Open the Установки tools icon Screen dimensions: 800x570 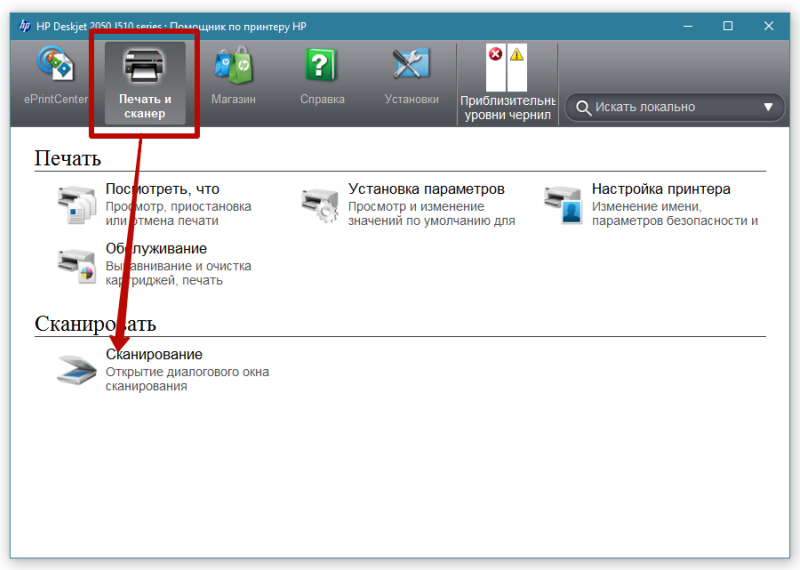pos(411,67)
